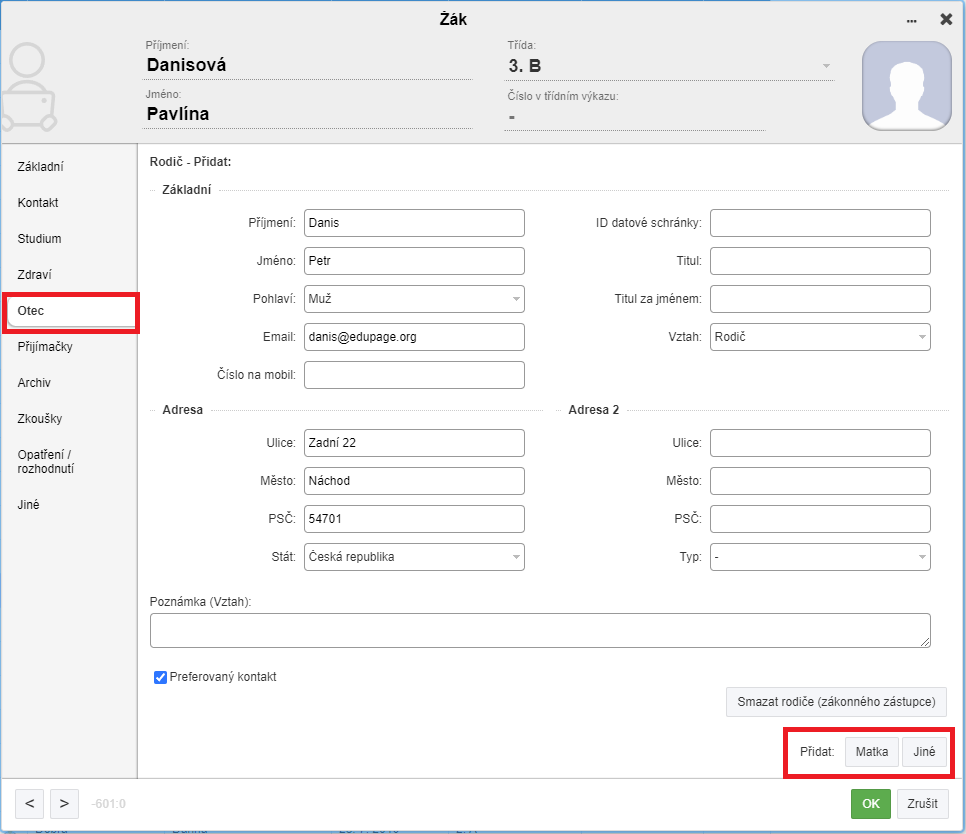The width and height of the screenshot is (966, 834).
Task: Uncheck Preferovaný kontakt checkbox
Action: click(160, 677)
